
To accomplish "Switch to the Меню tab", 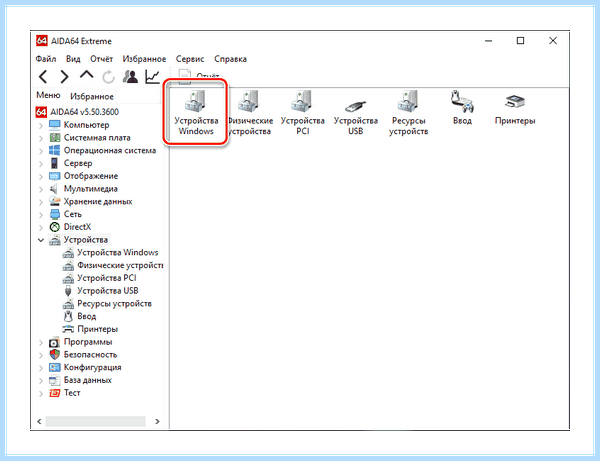I will [x=48, y=95].
